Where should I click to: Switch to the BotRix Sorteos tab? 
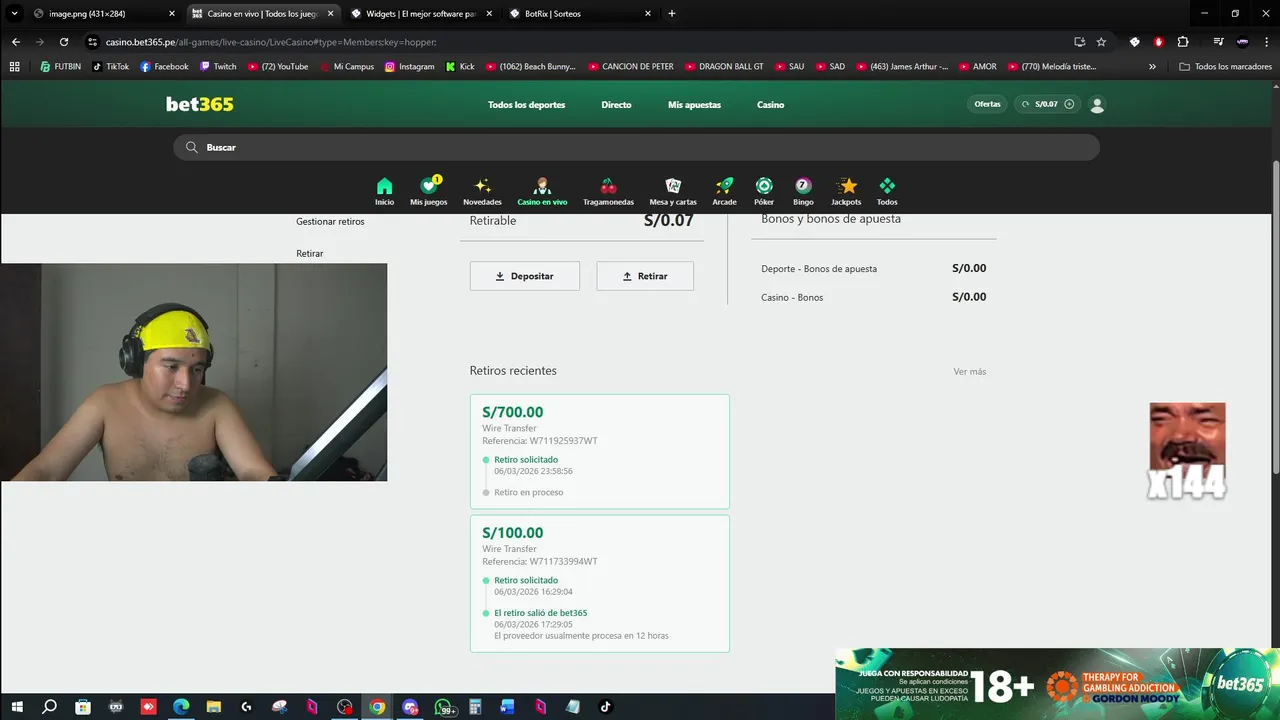[580, 14]
